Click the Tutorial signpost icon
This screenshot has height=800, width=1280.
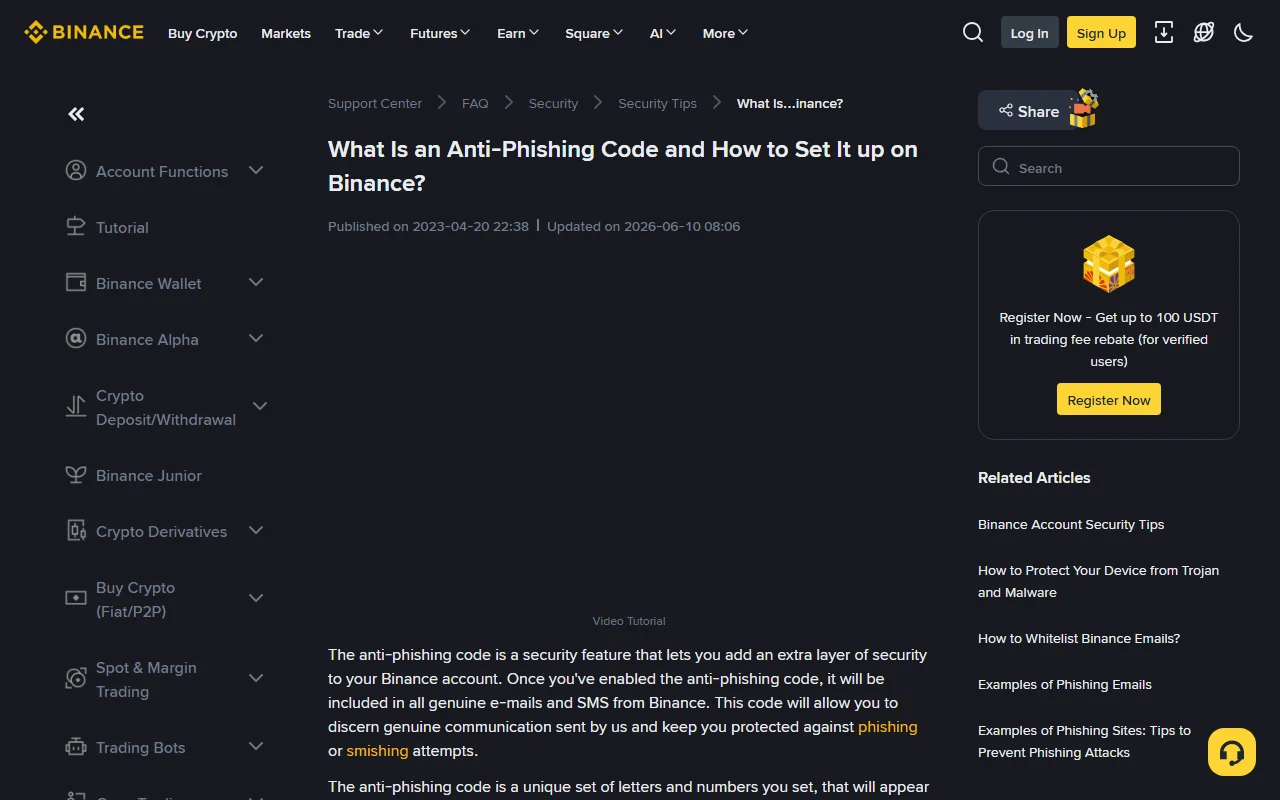[x=76, y=227]
